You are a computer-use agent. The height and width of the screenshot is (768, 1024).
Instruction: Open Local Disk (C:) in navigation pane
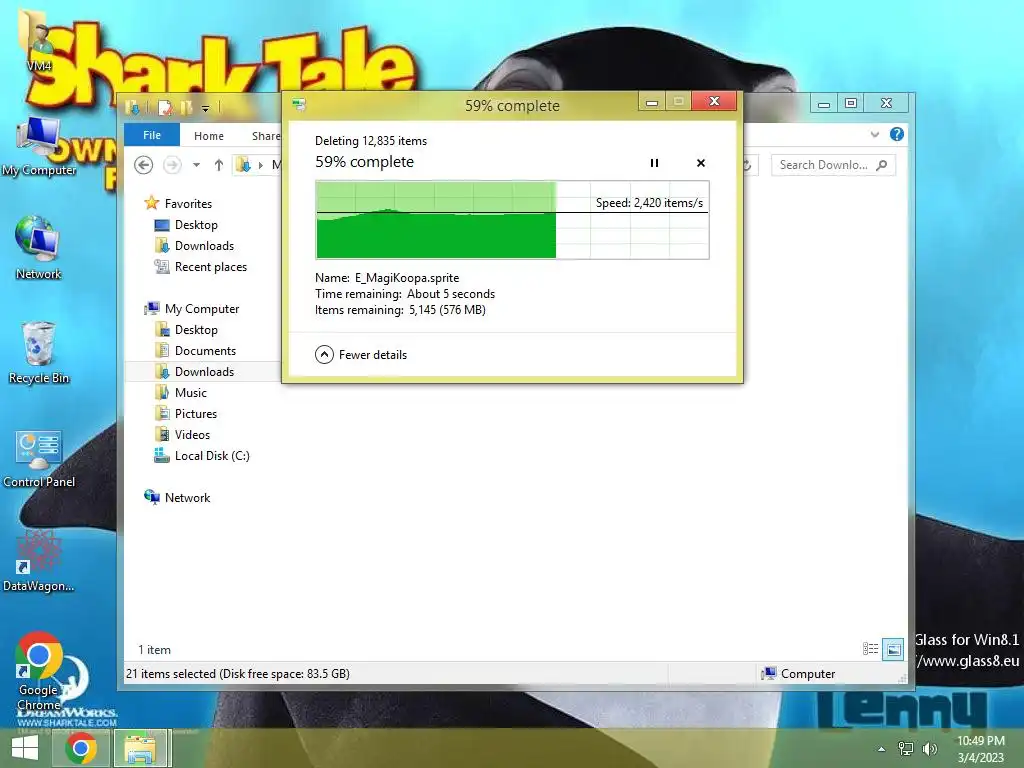(x=212, y=456)
